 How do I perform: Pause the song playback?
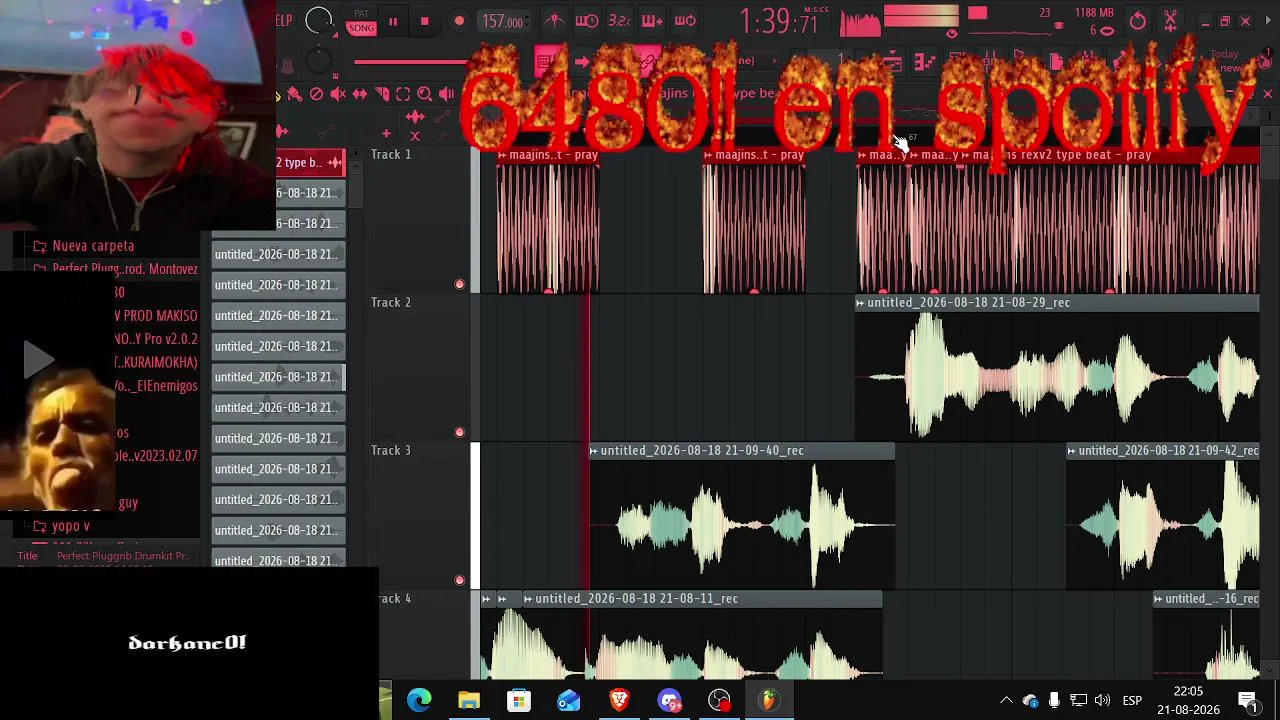tap(393, 21)
